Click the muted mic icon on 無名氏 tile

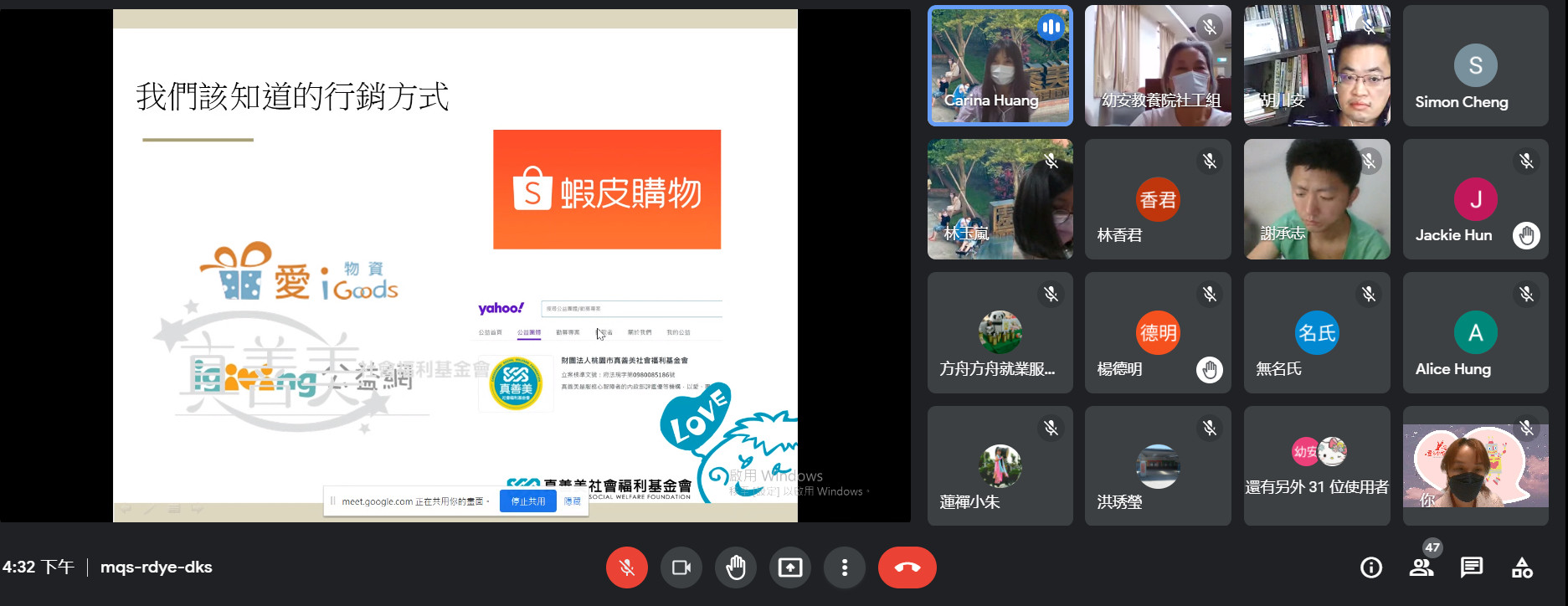[x=1369, y=294]
